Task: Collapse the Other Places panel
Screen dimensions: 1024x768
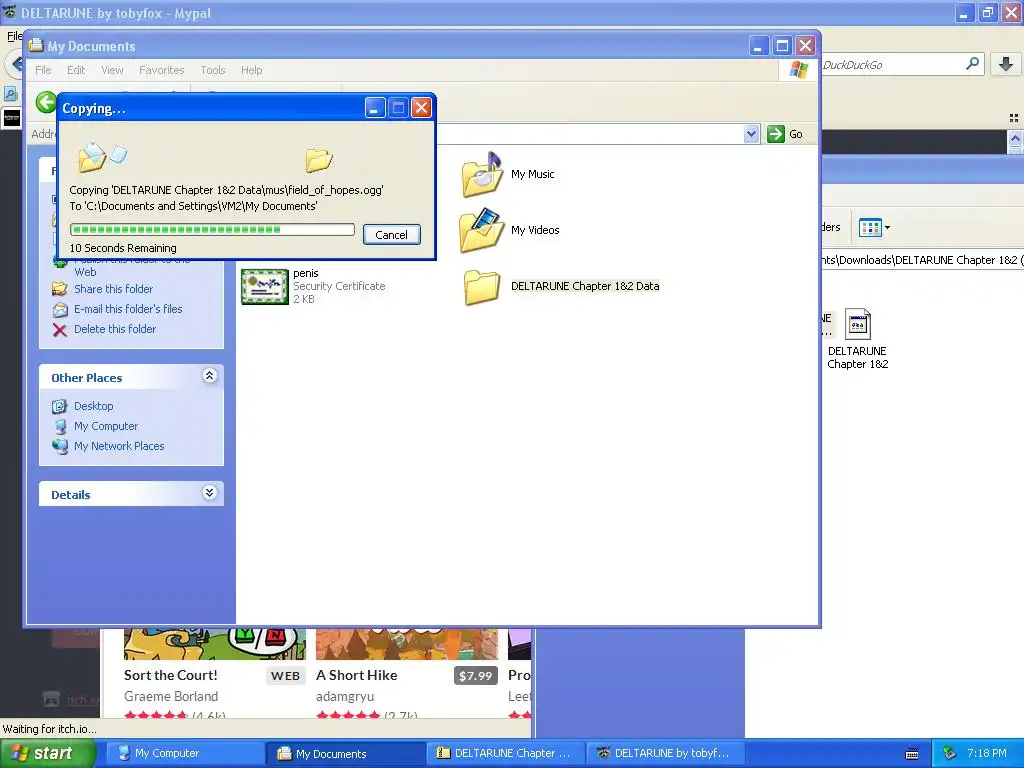Action: [x=209, y=376]
